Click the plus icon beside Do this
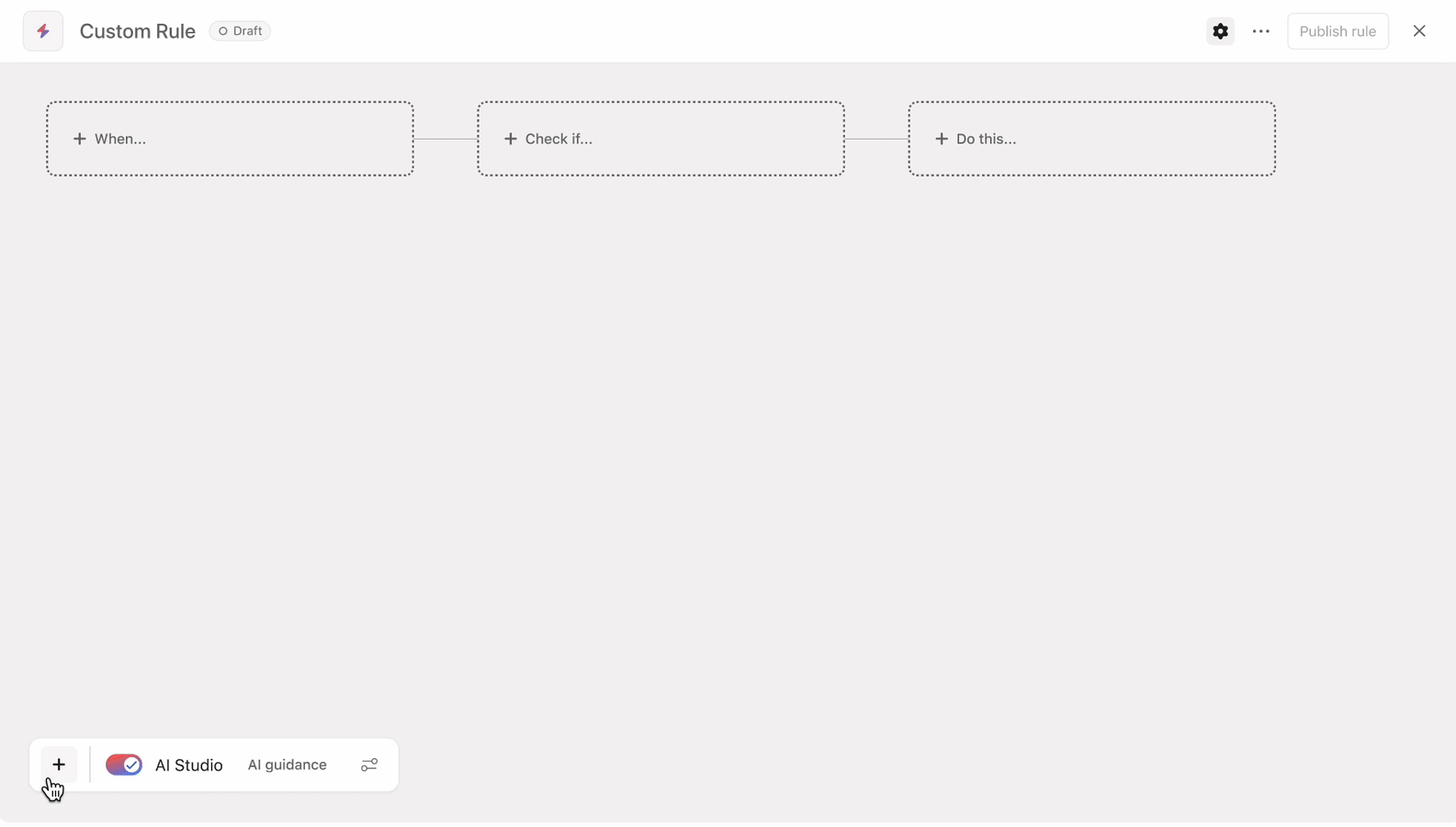1456x827 pixels. (x=942, y=139)
